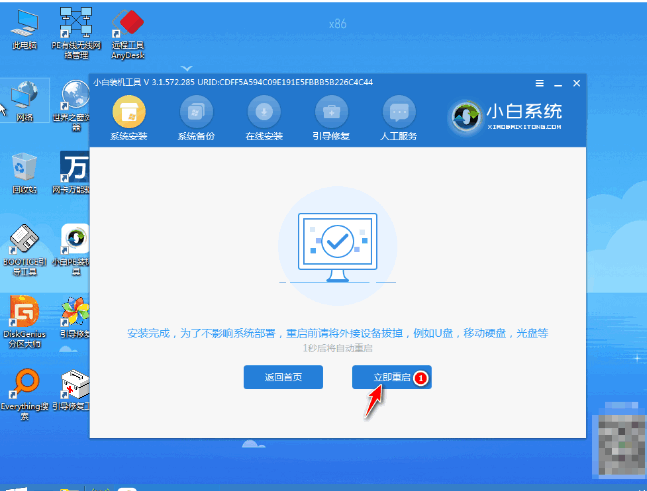Select the 网卡万能驱动 desktop icon
647x491 pixels.
[x=71, y=172]
